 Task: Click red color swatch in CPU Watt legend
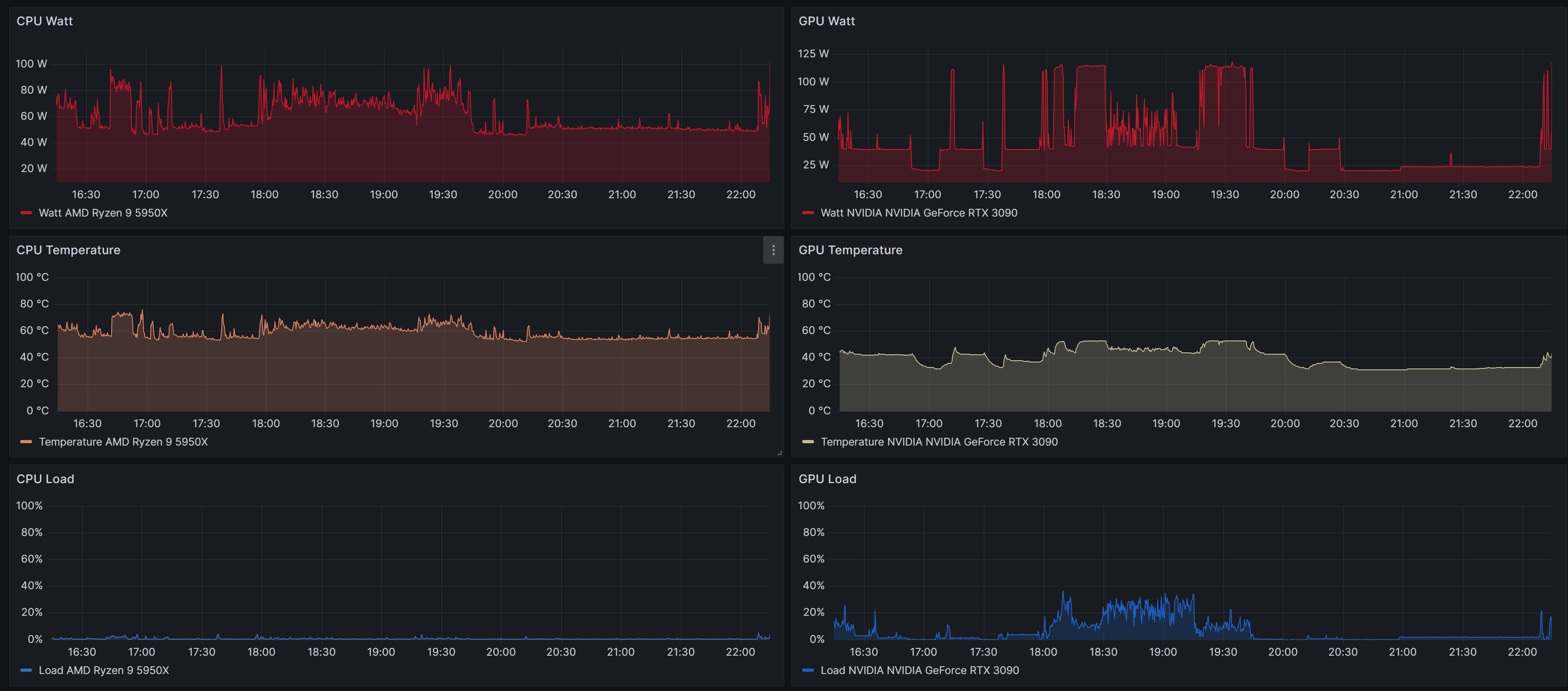coord(26,213)
